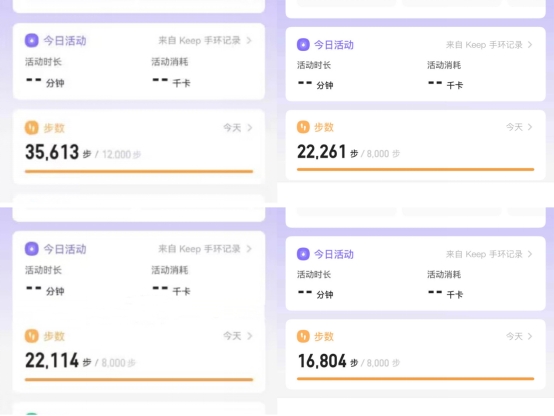
Task: Tap purple 今日活动 icon above 22,114 steps
Action: pyautogui.click(x=31, y=249)
